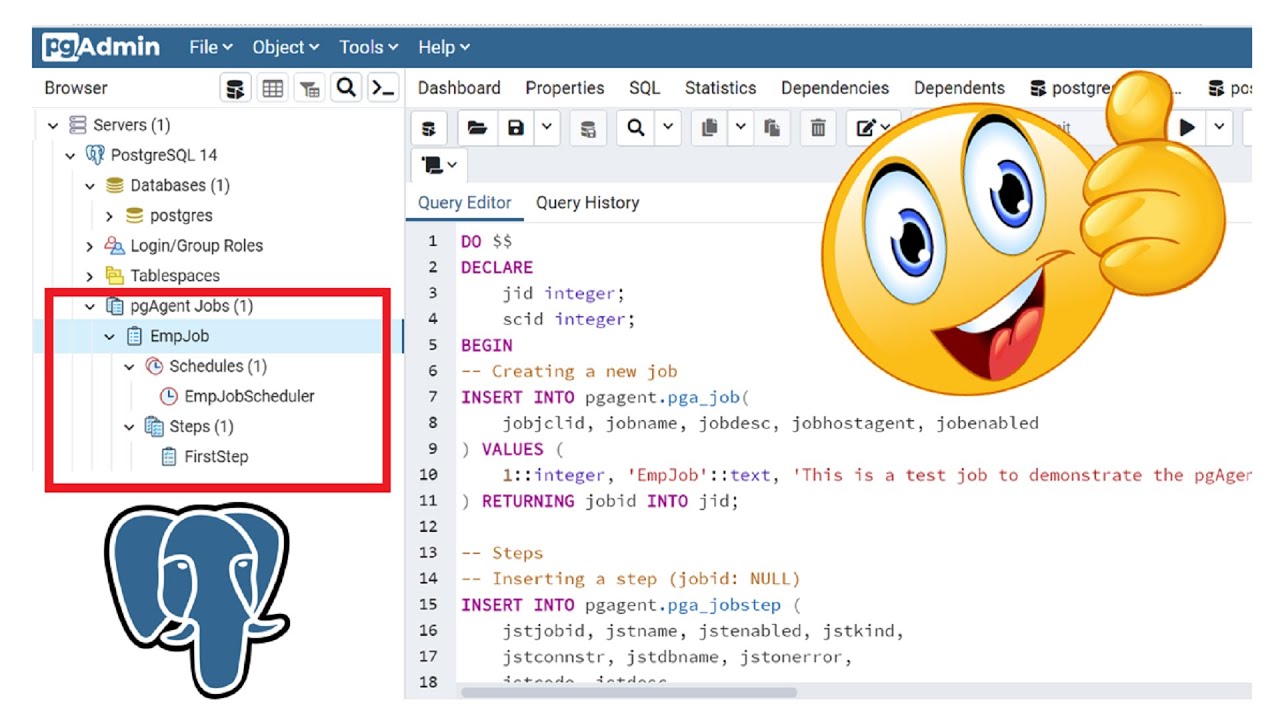Run the query with Execute play button
Viewport: 1280px width, 720px height.
pos(1188,128)
